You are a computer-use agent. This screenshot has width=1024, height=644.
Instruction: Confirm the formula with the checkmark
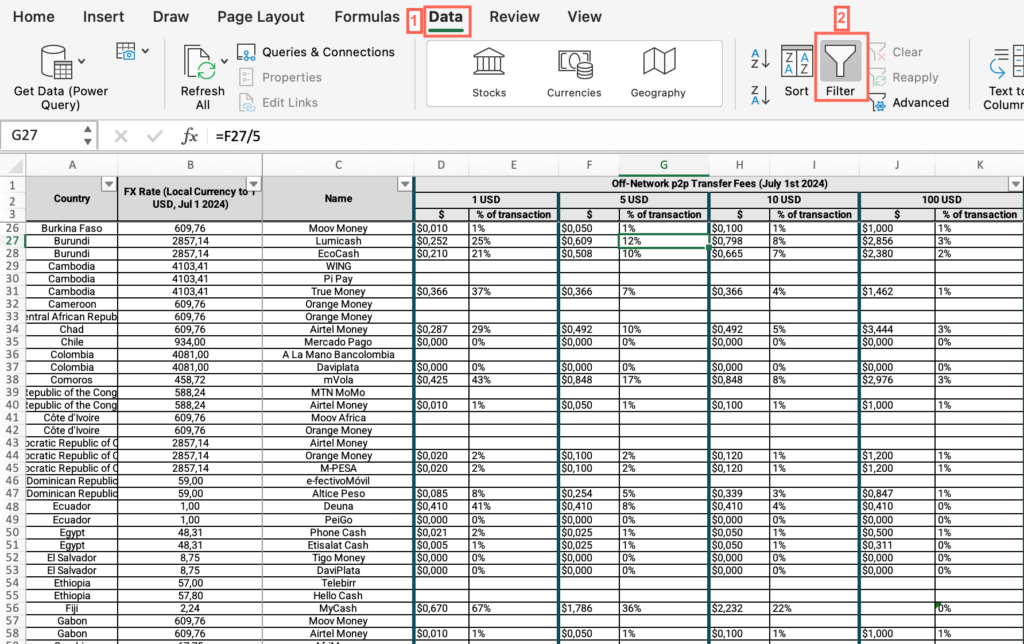pyautogui.click(x=155, y=136)
